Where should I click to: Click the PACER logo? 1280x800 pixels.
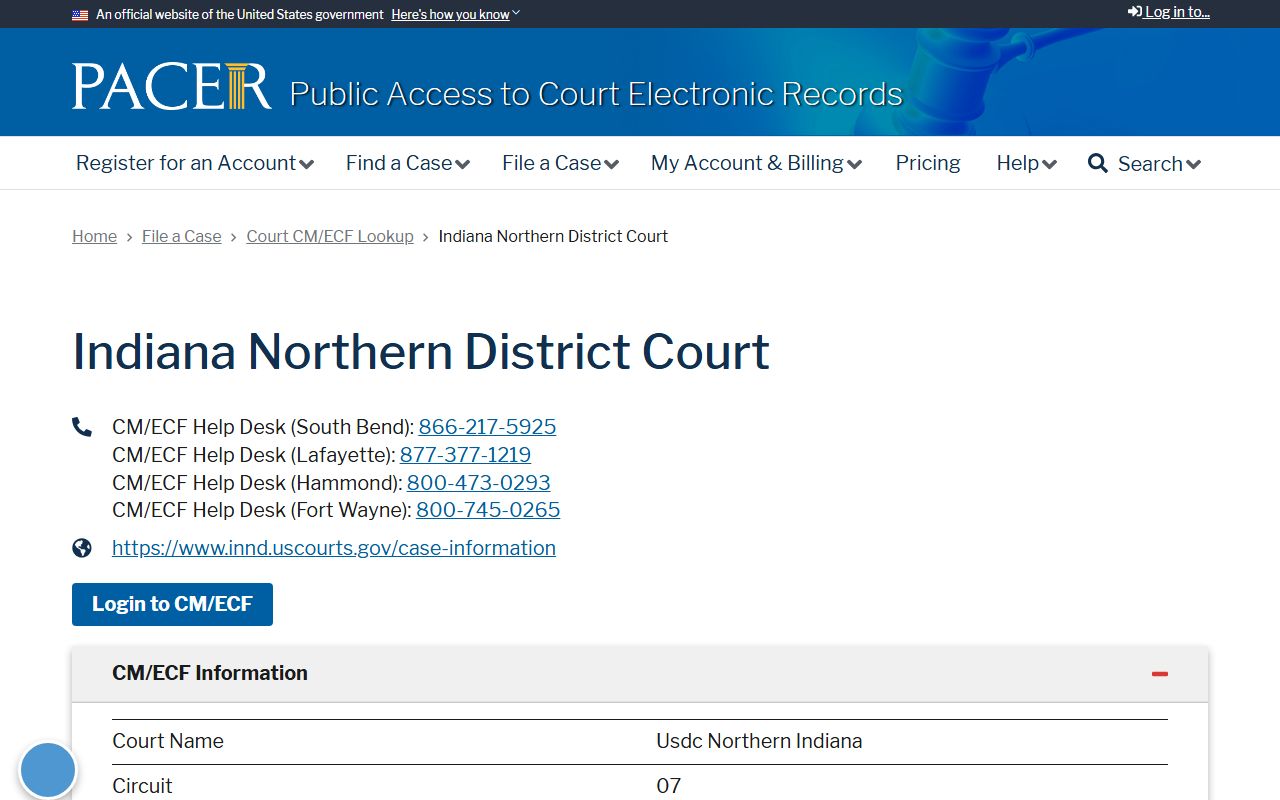pos(172,86)
